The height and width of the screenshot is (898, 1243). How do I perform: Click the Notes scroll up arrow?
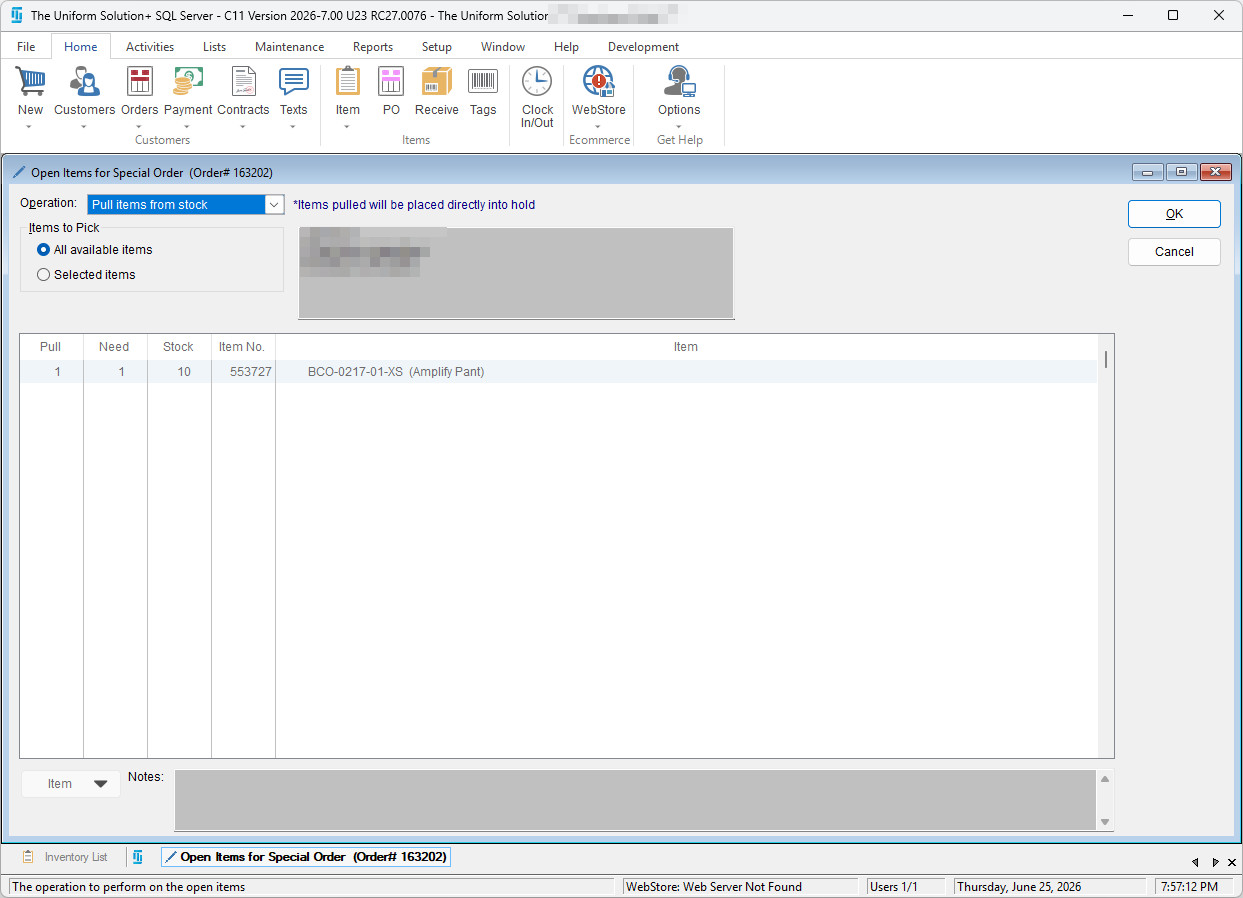click(1105, 779)
